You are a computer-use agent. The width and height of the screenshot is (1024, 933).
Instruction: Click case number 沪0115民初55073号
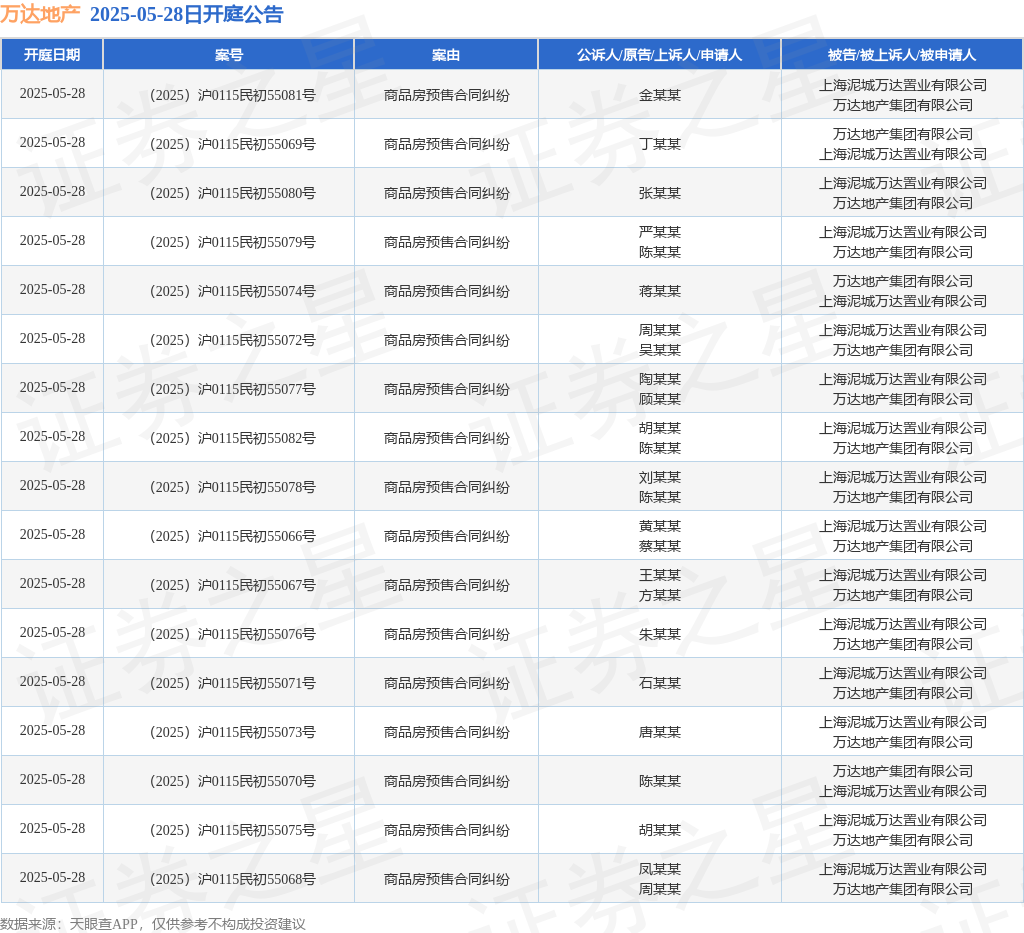[x=233, y=732]
